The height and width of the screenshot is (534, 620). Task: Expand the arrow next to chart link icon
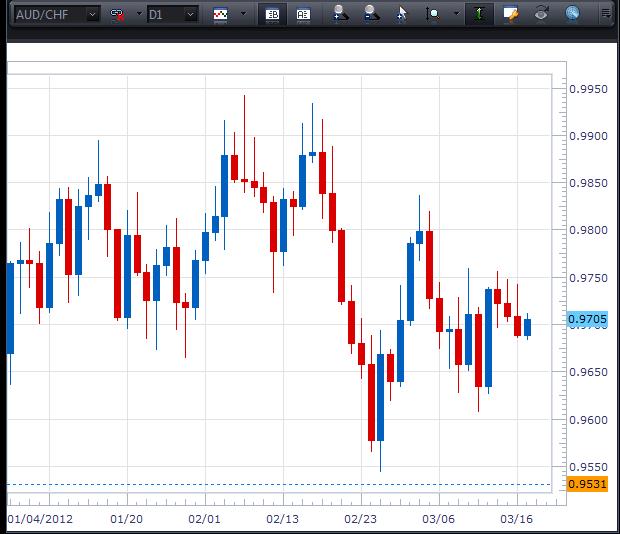(139, 14)
